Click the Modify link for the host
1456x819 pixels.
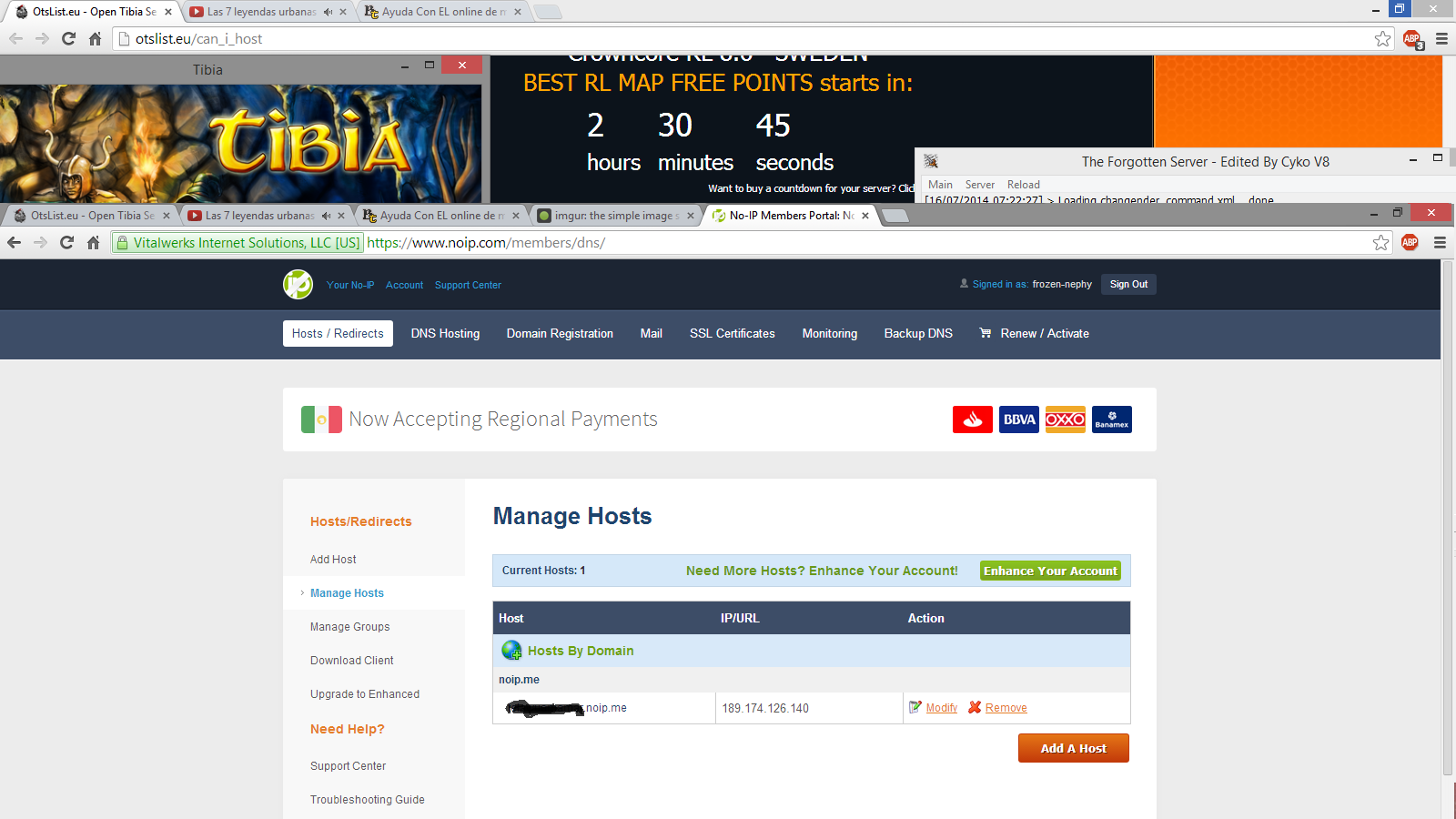[942, 708]
